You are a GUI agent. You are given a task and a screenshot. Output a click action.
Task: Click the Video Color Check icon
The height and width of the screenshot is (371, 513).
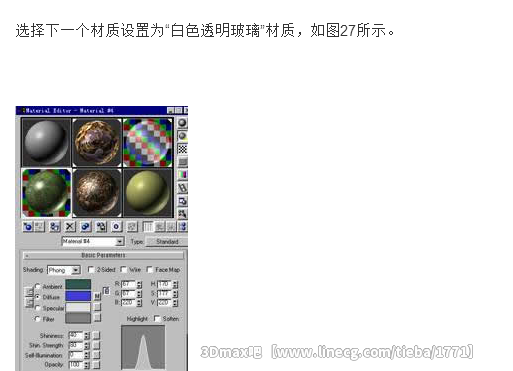tap(182, 175)
